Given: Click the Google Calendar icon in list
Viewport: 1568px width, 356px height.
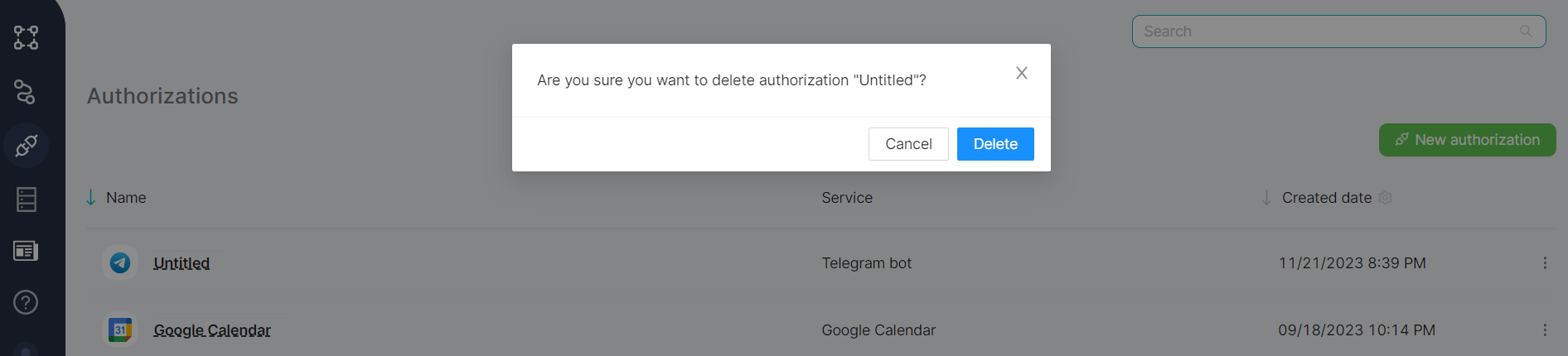Looking at the screenshot, I should tap(120, 330).
